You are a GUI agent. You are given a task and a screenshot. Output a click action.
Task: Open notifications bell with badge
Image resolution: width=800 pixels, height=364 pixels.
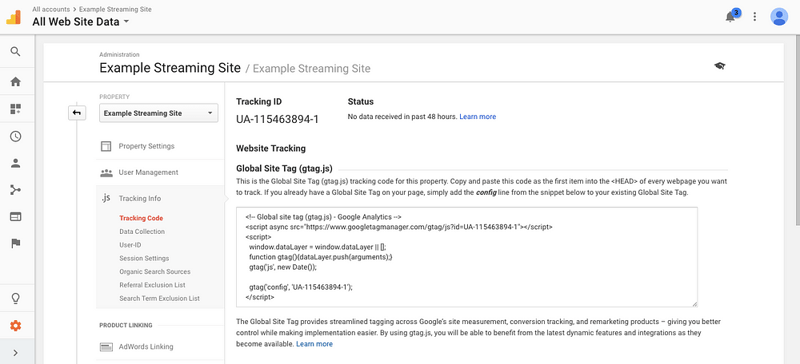click(732, 16)
